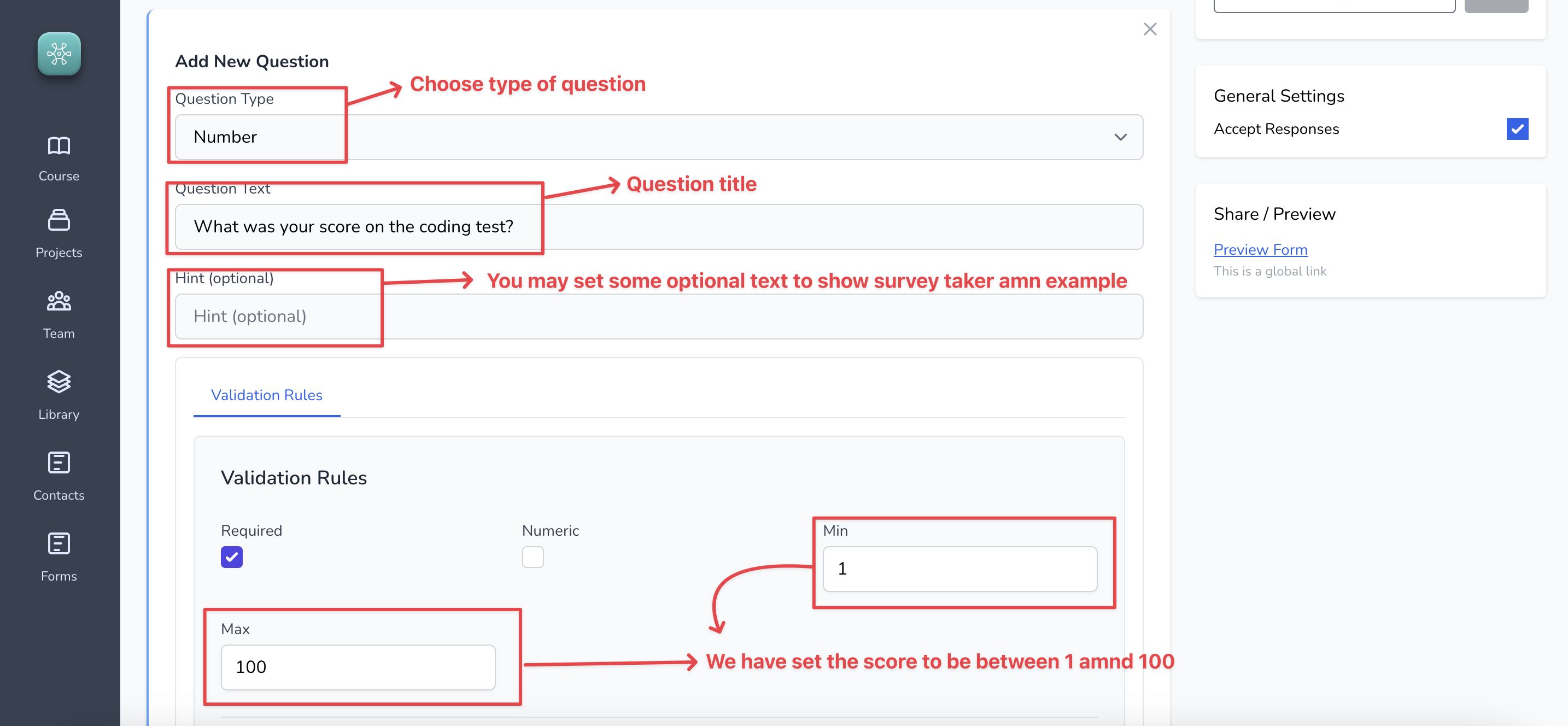Close the Add New Question panel
This screenshot has width=1568, height=726.
coord(1150,28)
